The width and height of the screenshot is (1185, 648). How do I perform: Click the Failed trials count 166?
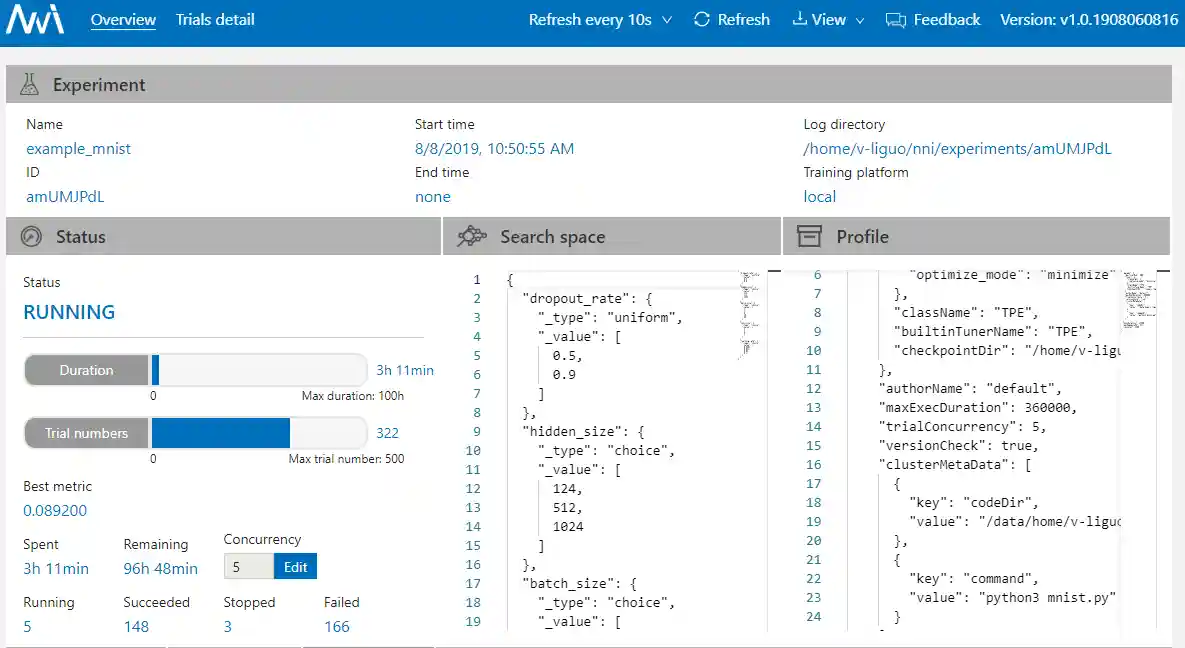click(x=337, y=626)
